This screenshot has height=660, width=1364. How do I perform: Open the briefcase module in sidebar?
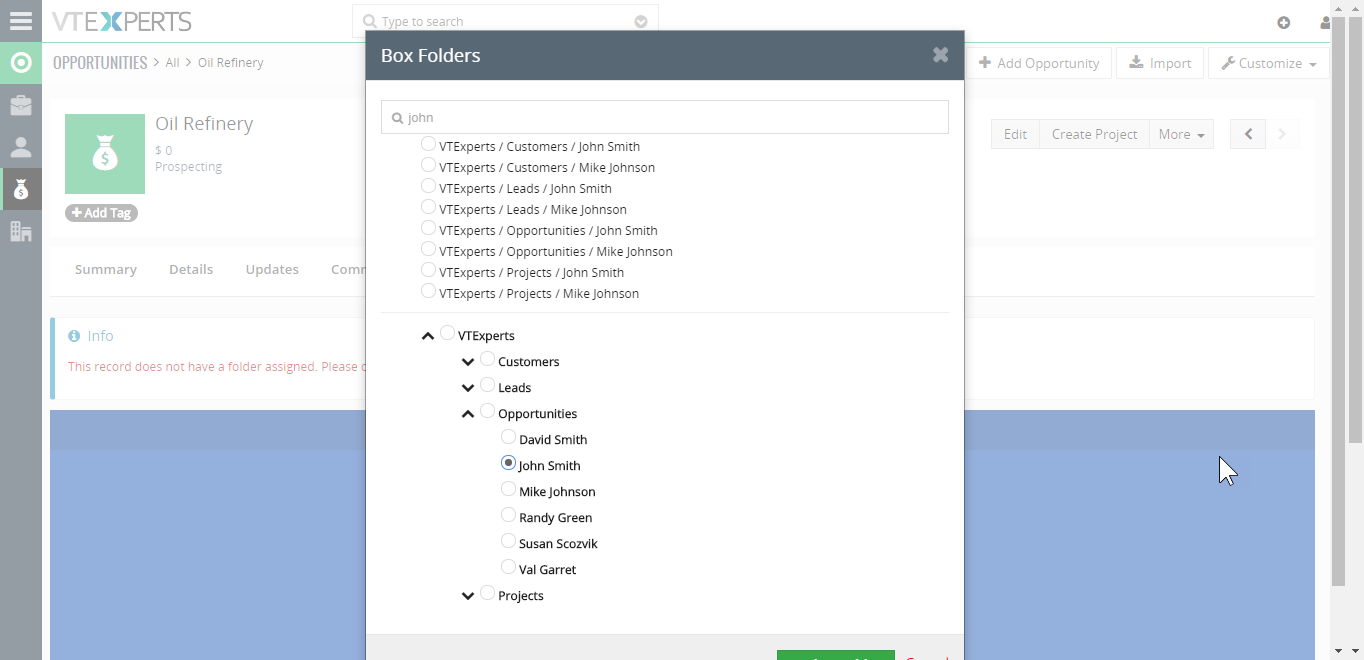pyautogui.click(x=20, y=105)
